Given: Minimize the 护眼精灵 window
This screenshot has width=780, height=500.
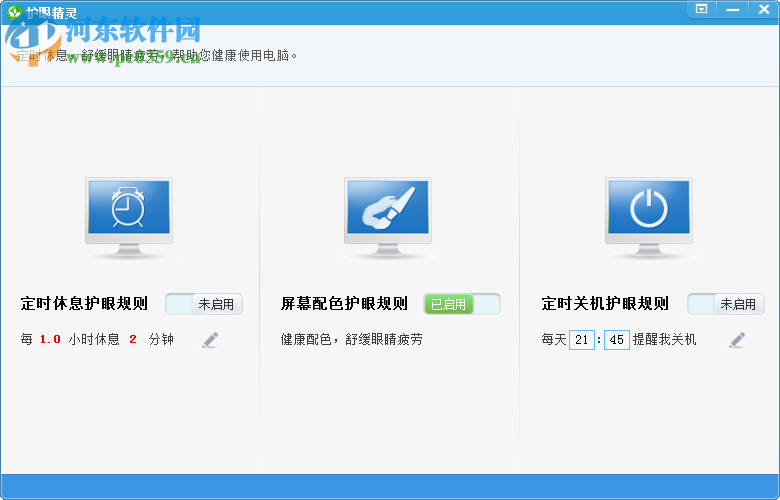Looking at the screenshot, I should [733, 9].
